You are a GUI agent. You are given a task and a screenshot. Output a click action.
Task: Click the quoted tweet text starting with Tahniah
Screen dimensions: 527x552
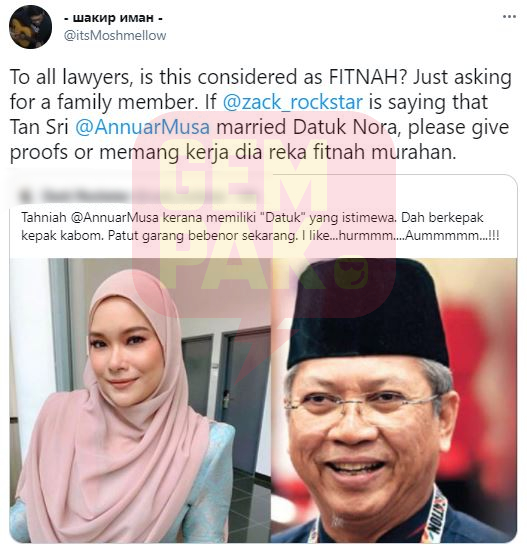click(x=260, y=226)
